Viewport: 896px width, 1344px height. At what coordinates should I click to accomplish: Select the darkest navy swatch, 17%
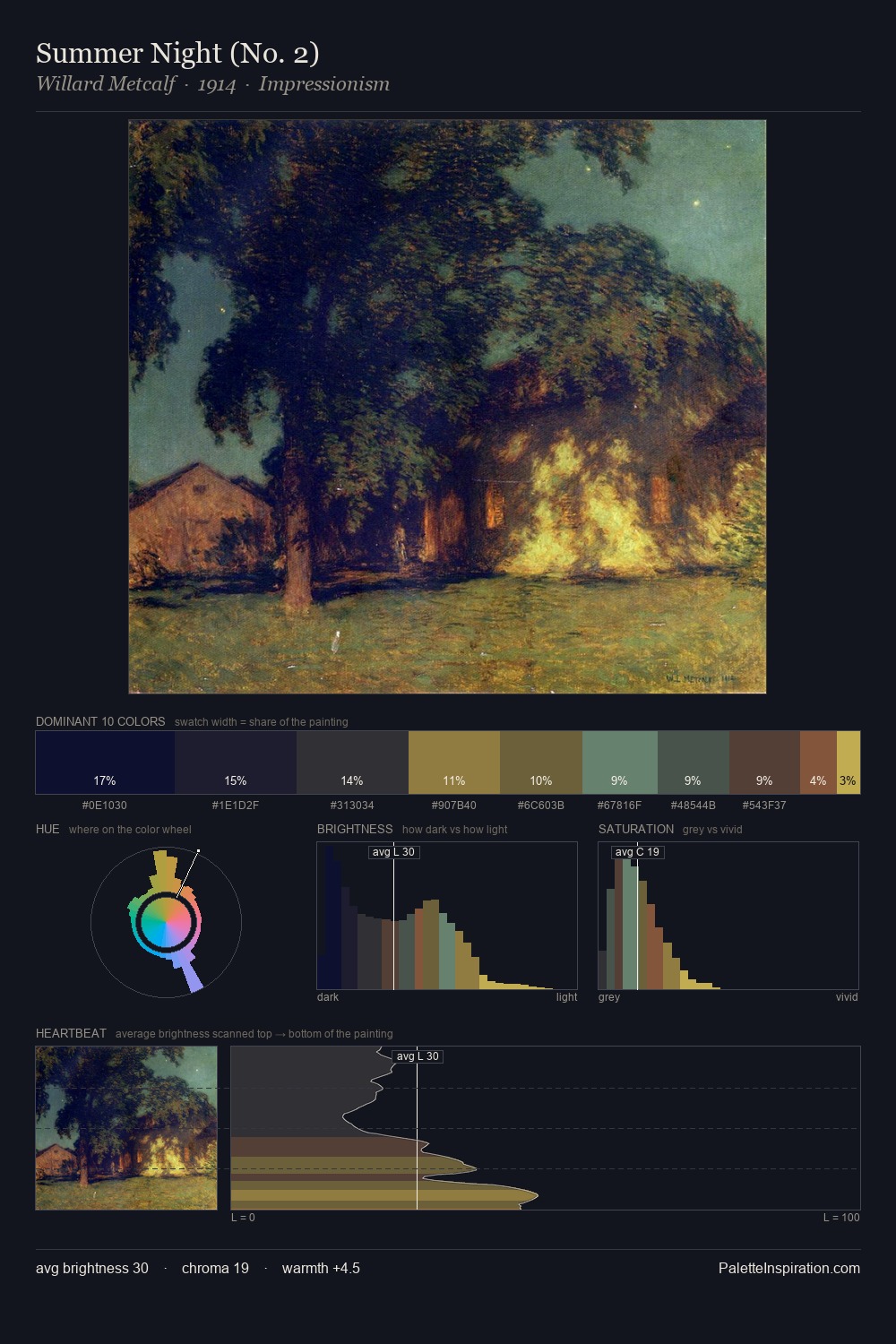105,762
